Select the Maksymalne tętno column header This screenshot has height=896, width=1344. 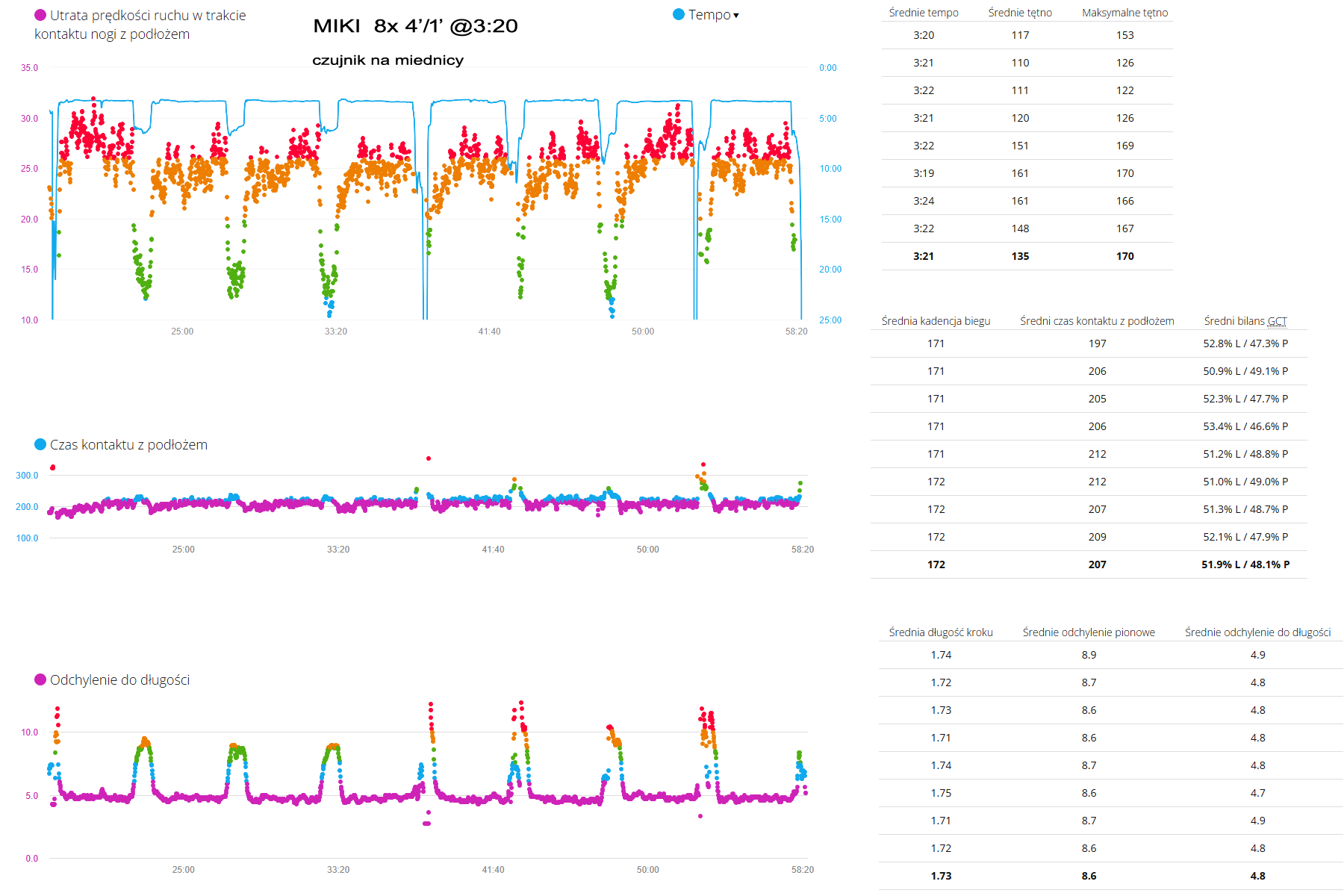coord(1124,13)
